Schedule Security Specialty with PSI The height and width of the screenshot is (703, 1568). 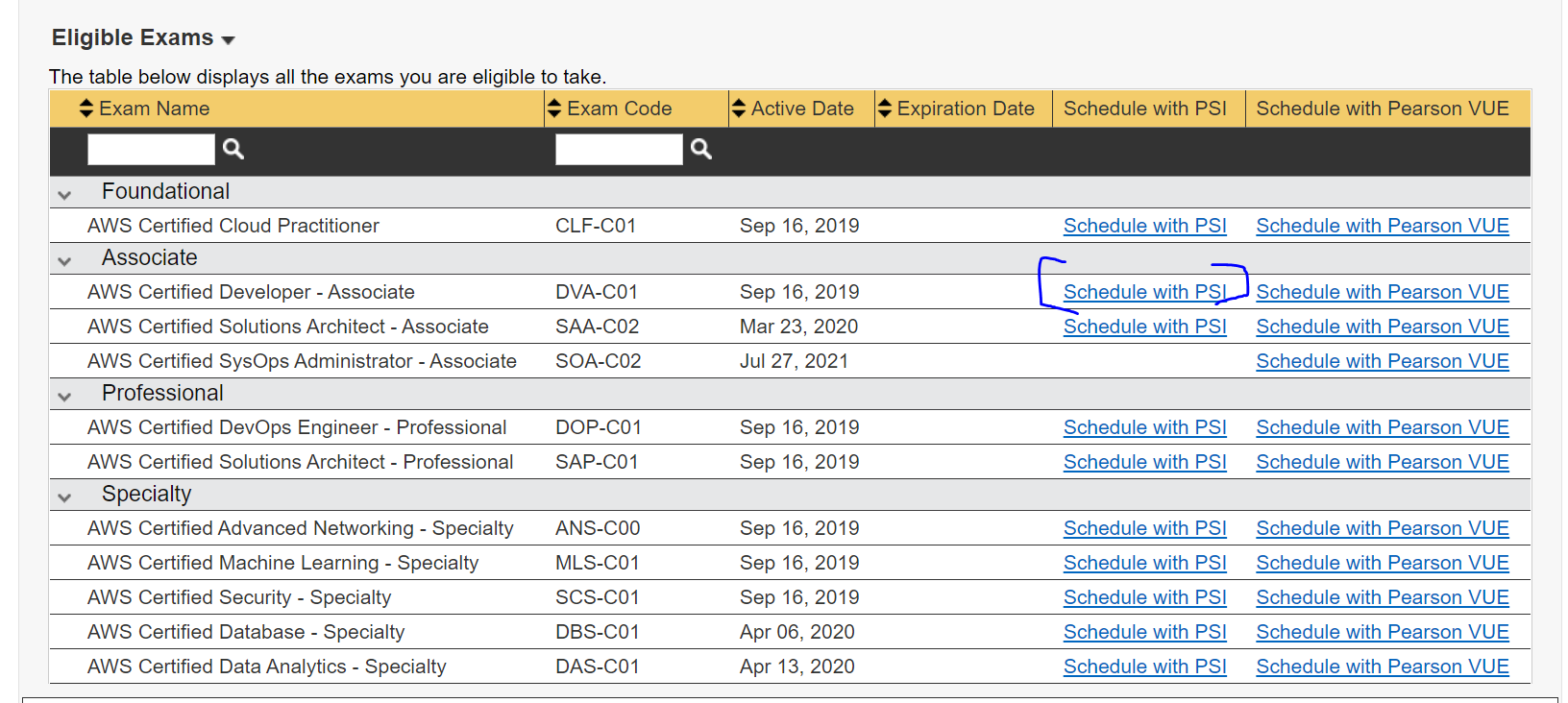pos(1144,597)
